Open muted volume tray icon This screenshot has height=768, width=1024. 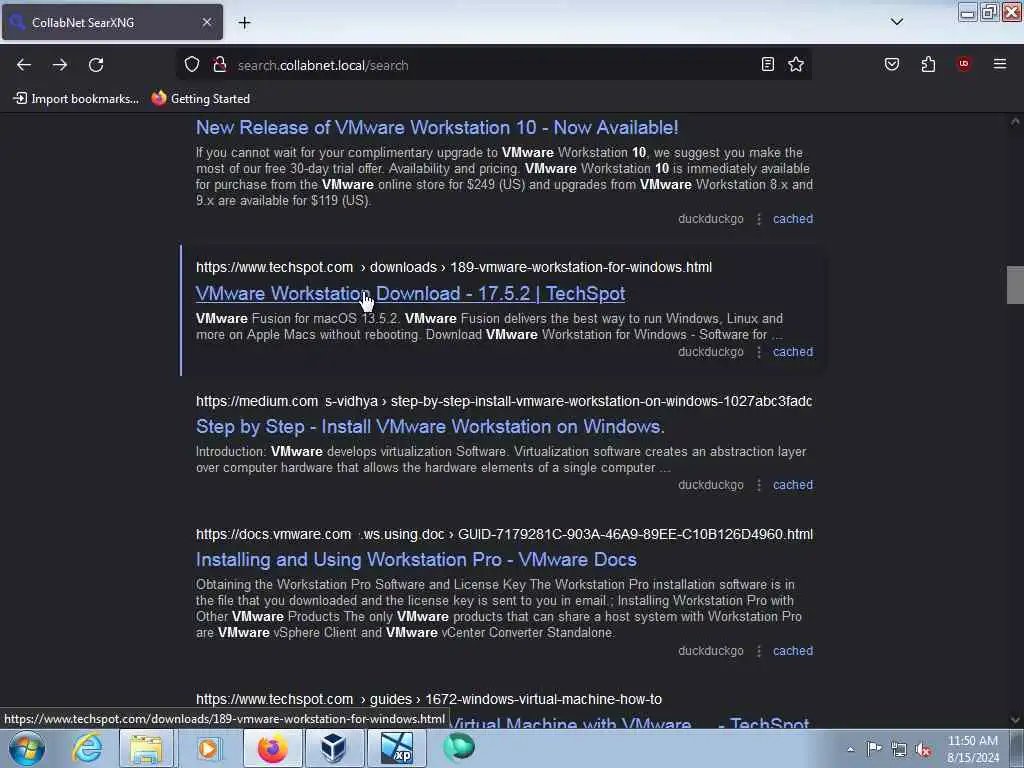923,750
